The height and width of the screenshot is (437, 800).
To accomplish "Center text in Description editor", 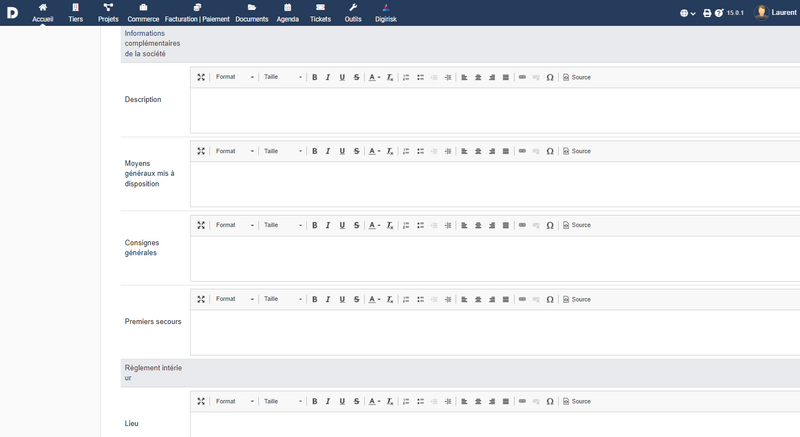I will coord(478,77).
